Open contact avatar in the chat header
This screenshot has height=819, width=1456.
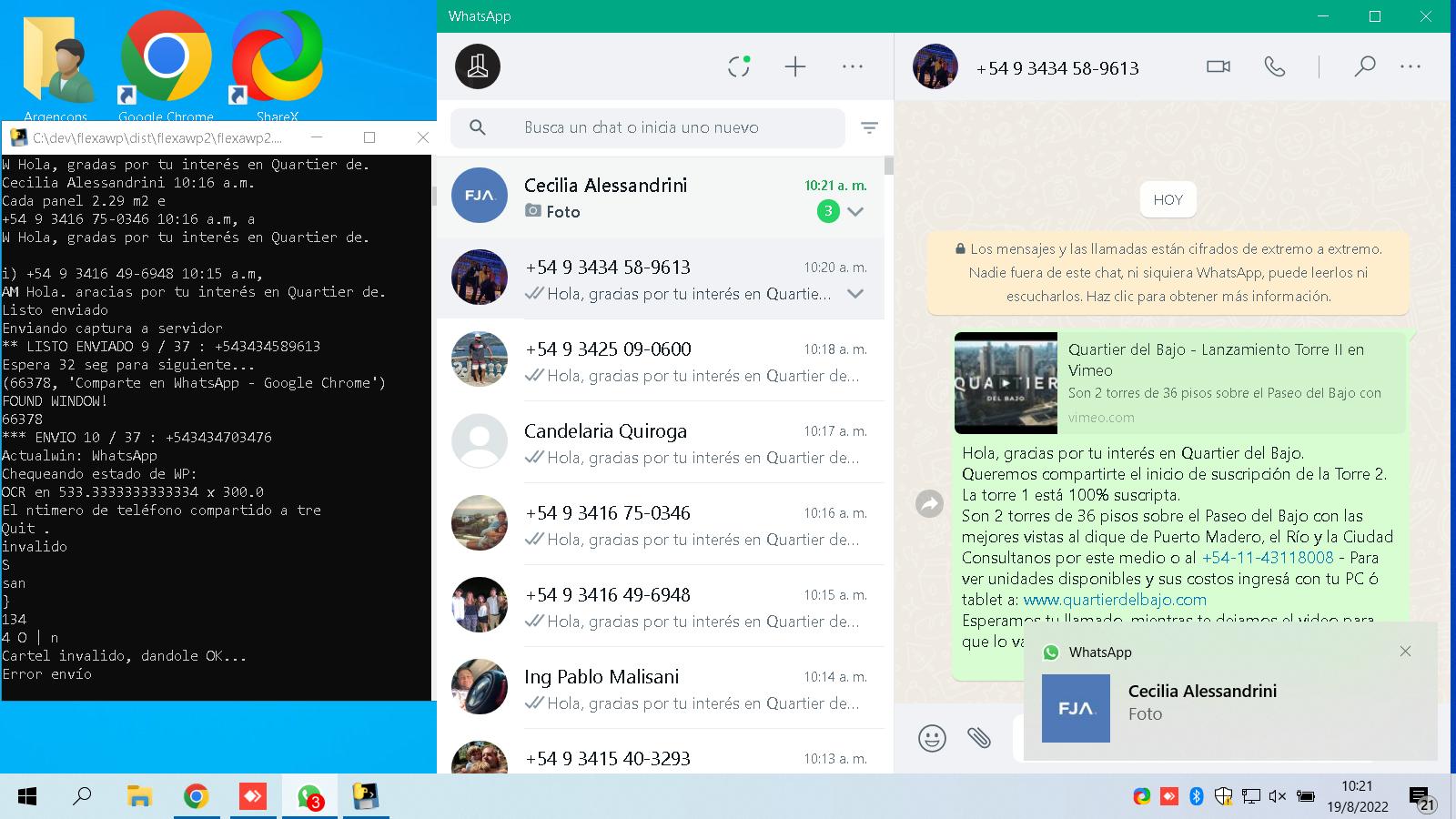coord(935,66)
